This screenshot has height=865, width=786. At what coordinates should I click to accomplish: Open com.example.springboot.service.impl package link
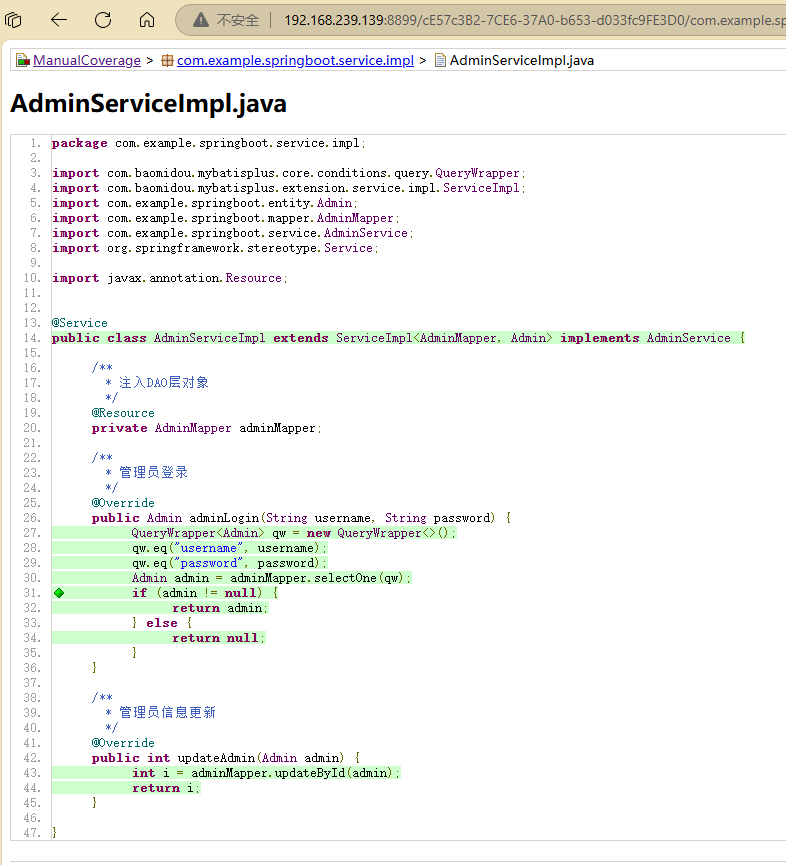(295, 60)
